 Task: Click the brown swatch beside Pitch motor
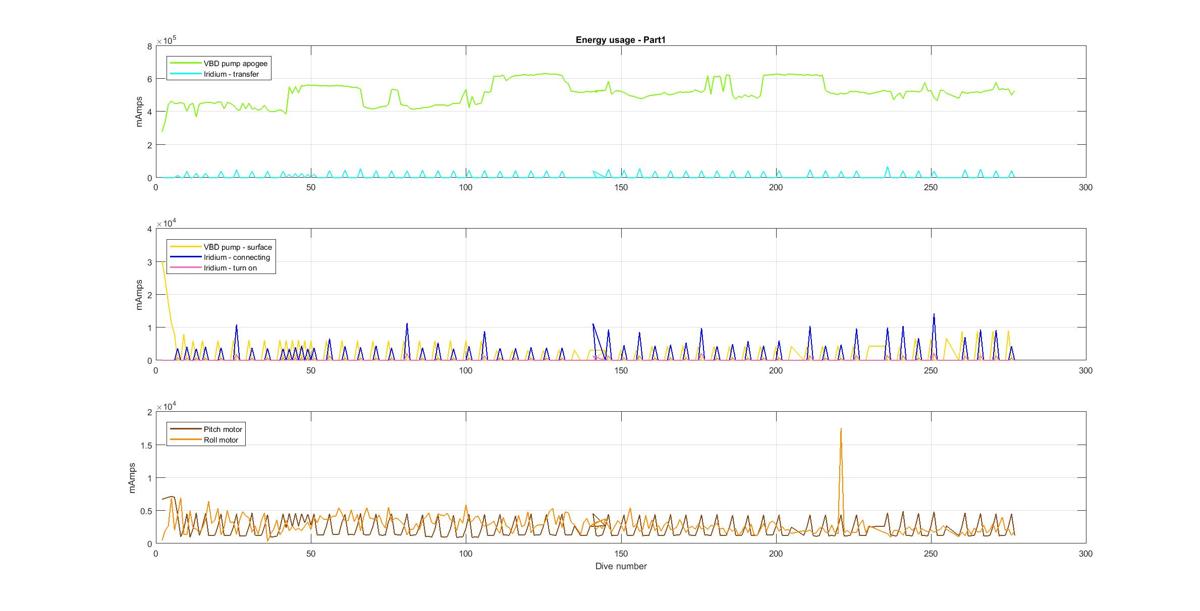pos(186,428)
